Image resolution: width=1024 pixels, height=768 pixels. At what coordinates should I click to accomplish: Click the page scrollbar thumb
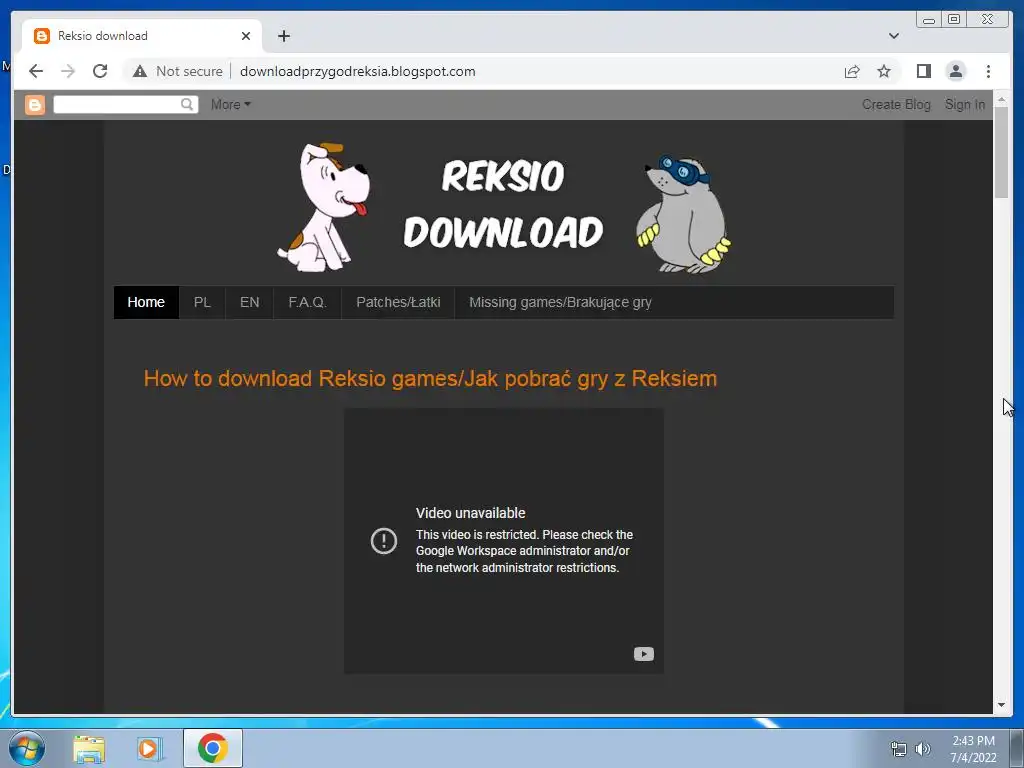[1001, 153]
